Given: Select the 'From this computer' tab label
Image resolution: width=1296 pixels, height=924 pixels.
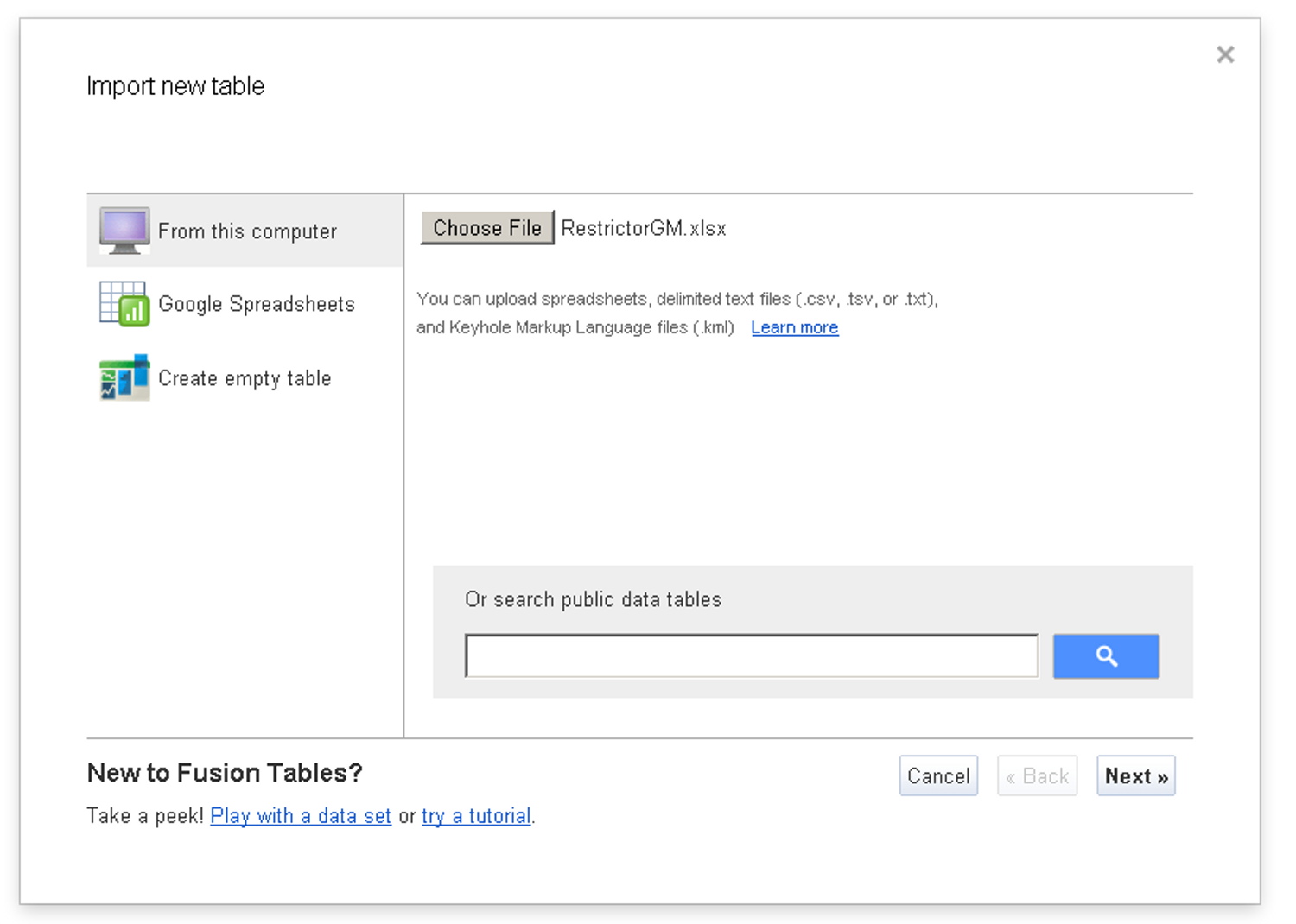Looking at the screenshot, I should pyautogui.click(x=247, y=231).
